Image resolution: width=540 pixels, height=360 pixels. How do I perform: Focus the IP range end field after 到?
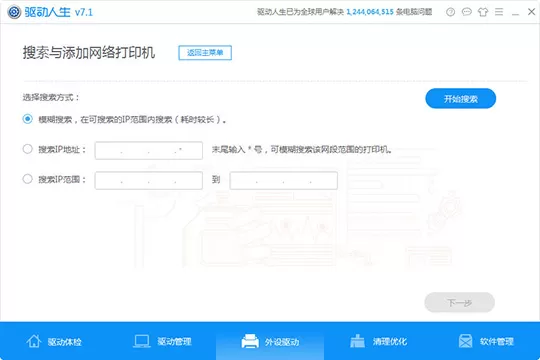point(284,181)
